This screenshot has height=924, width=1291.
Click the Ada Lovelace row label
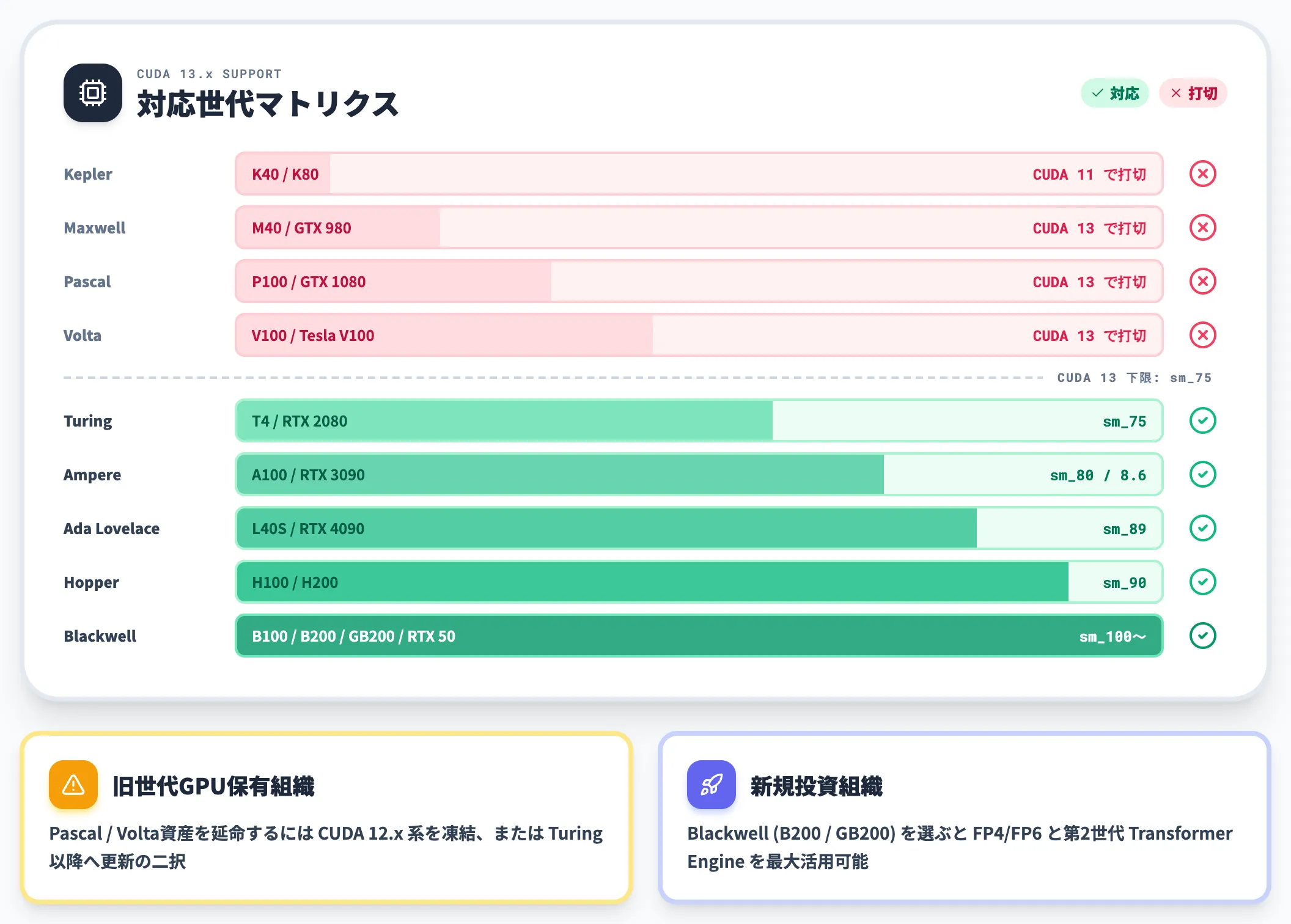111,529
